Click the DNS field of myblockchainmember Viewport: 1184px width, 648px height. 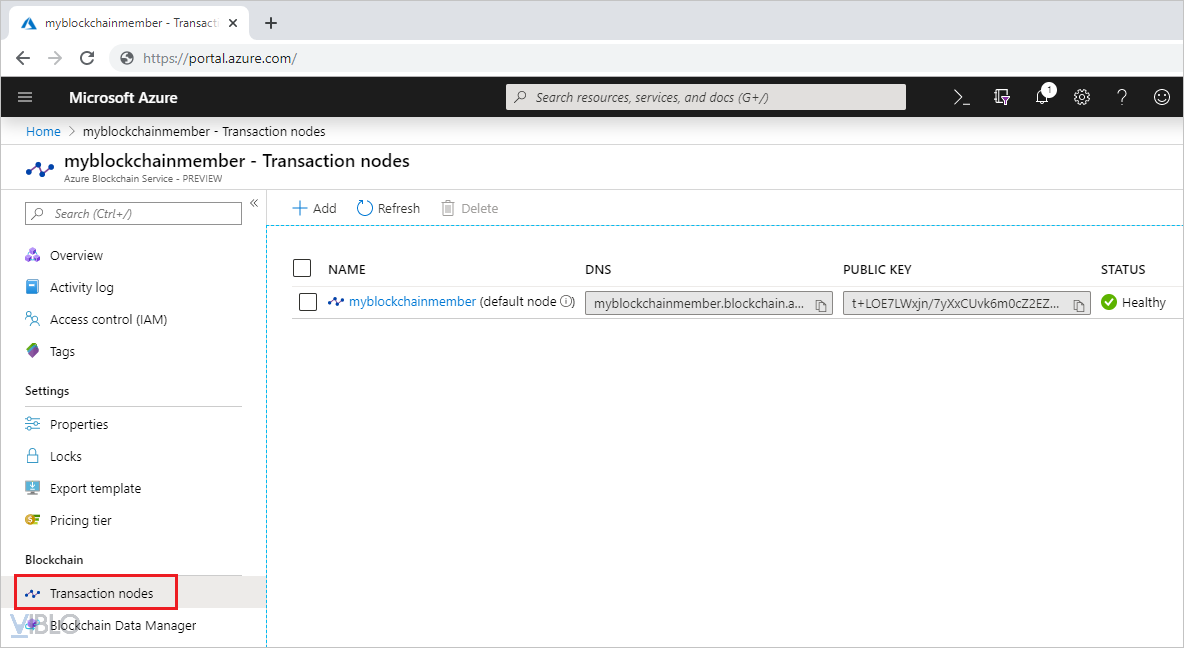point(708,303)
